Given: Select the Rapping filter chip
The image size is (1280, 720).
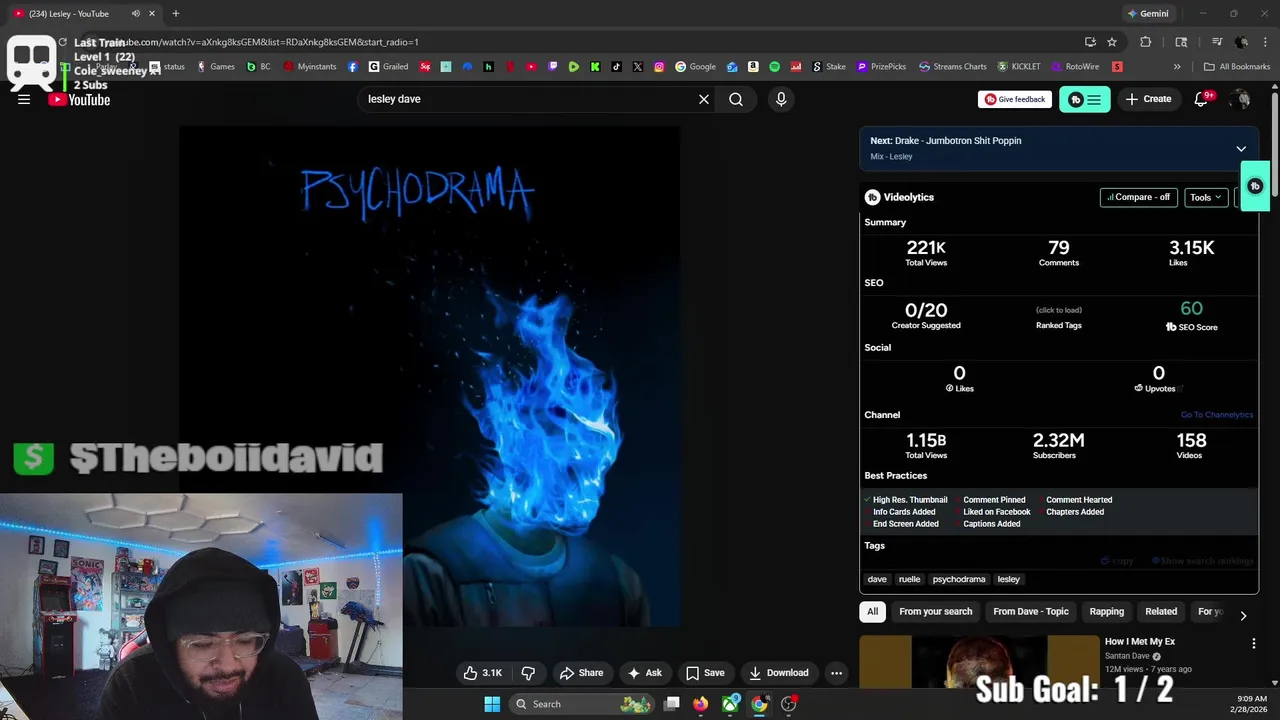Looking at the screenshot, I should pos(1107,612).
